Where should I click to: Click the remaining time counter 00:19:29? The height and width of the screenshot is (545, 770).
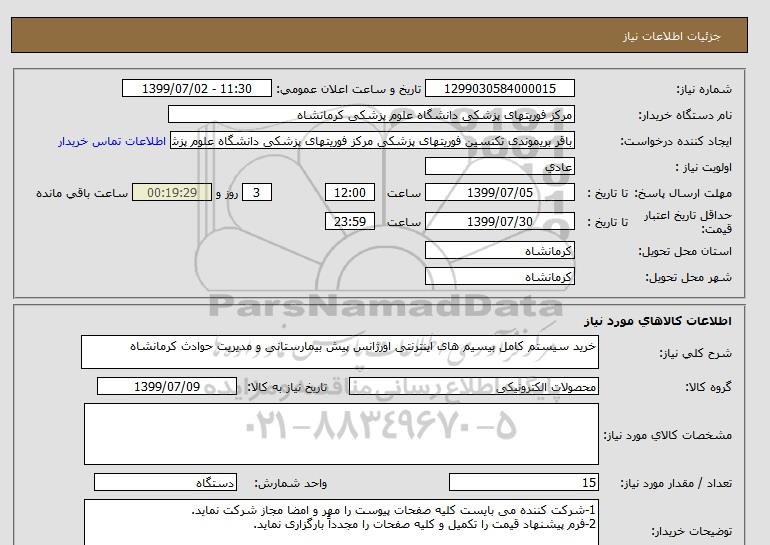coord(172,192)
